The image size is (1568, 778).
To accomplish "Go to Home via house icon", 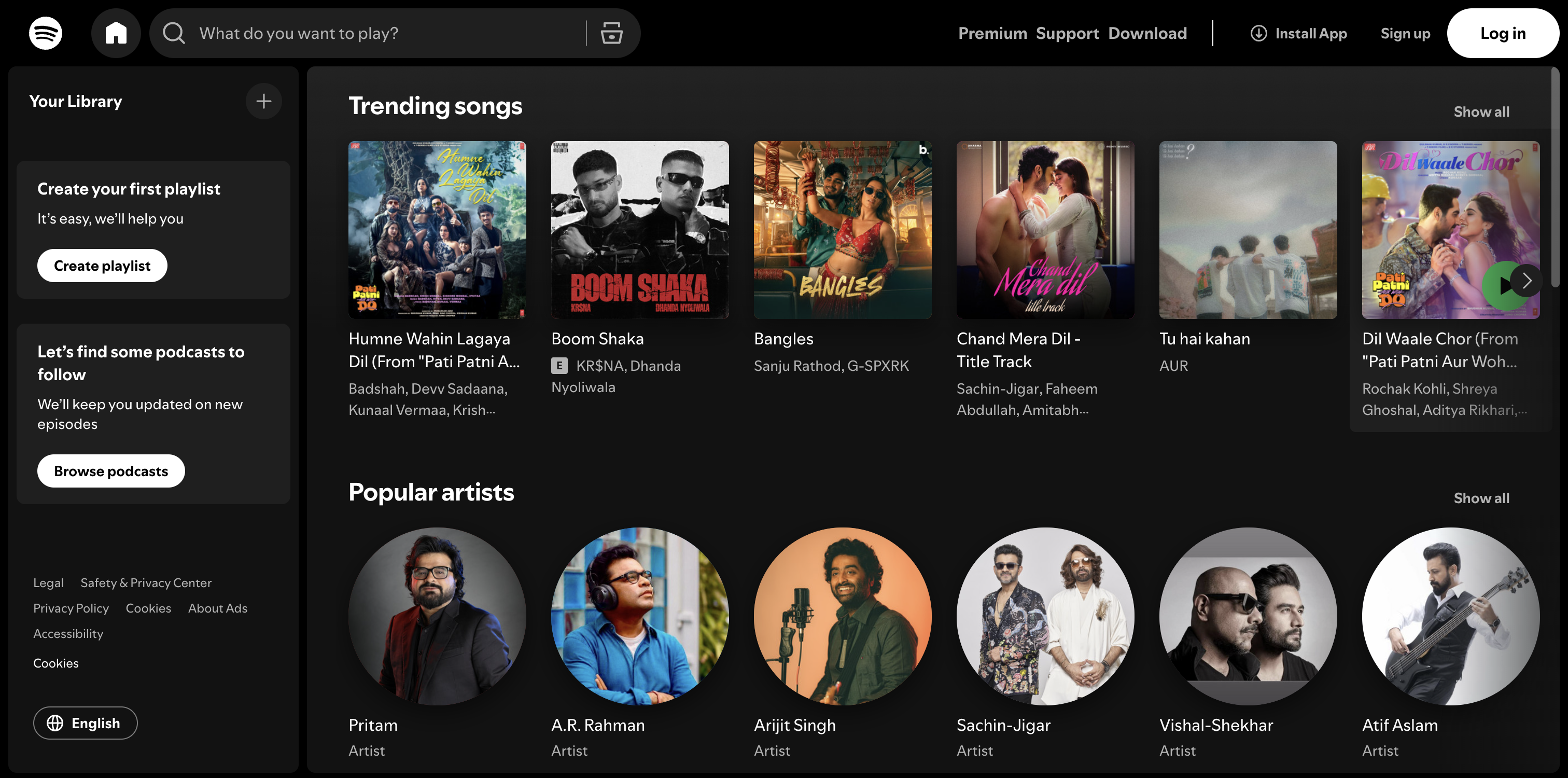I will (x=116, y=33).
